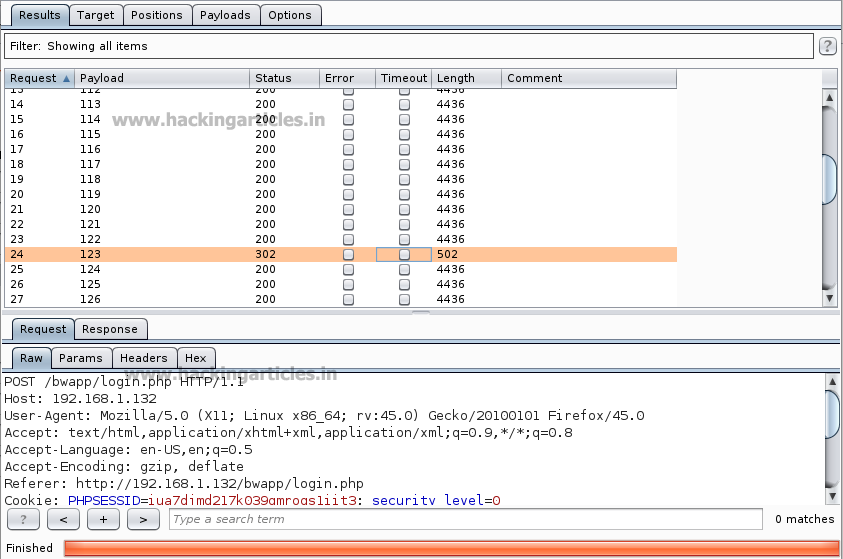Click request viewer scroll down arrow
843x559 pixels.
point(832,496)
